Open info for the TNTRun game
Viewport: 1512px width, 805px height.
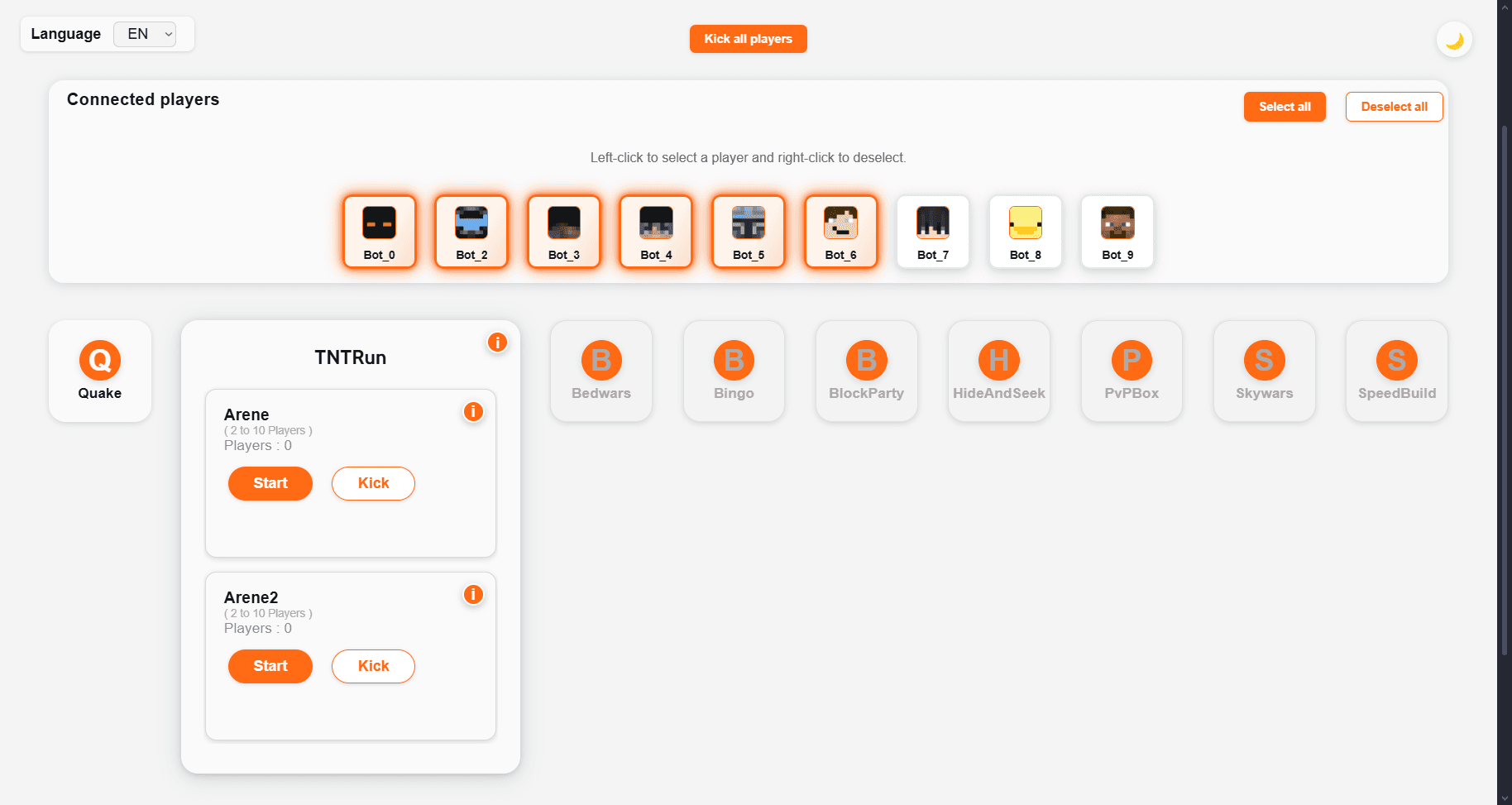point(497,342)
